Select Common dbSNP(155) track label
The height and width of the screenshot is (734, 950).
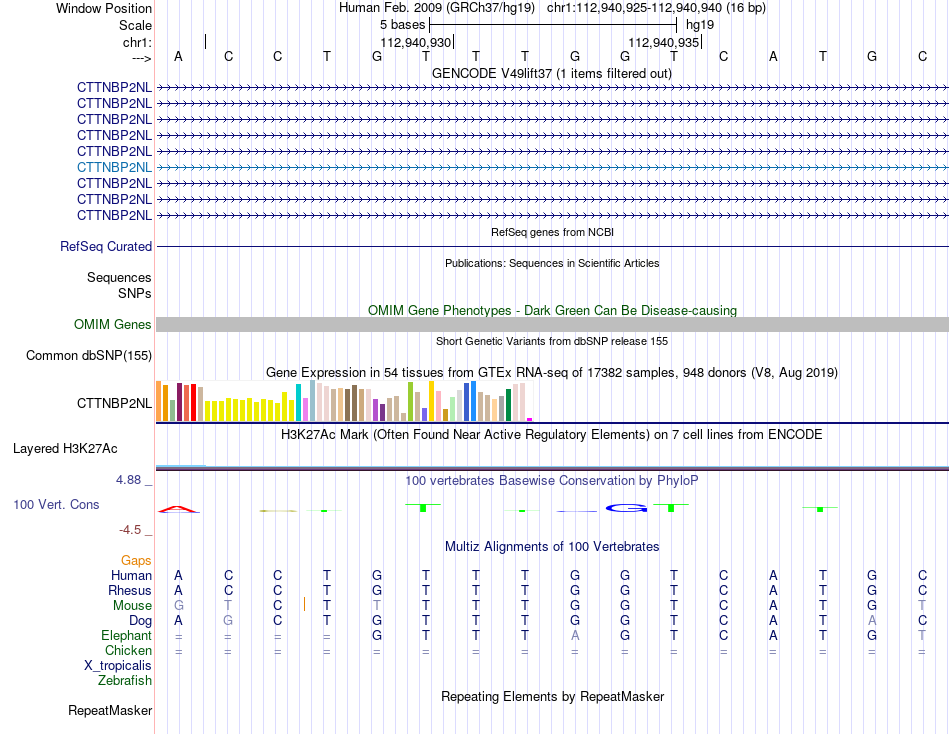(x=88, y=355)
